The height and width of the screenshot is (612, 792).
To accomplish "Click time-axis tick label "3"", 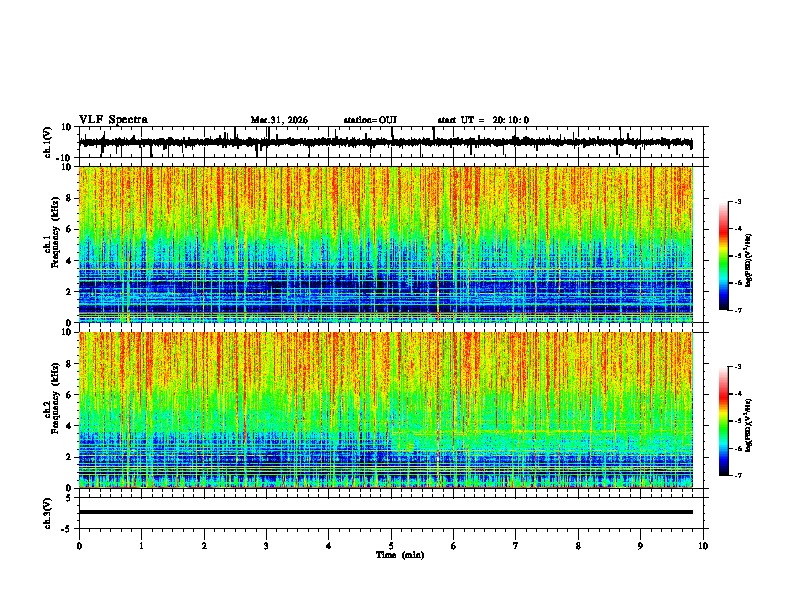I will pos(266,546).
